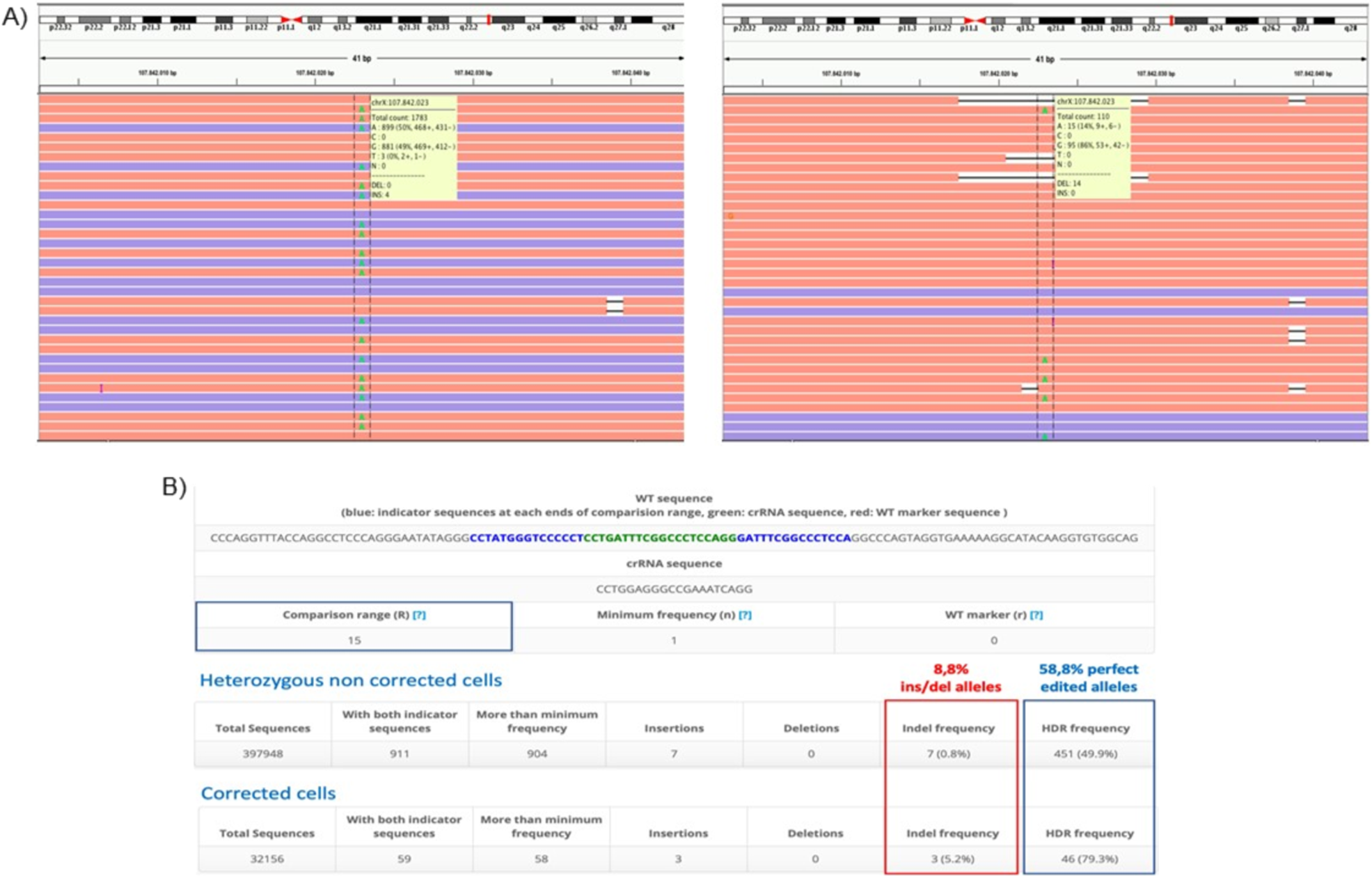Click q21.1 band on left chromosome ideogram
The image size is (1372, 876).
373,20
